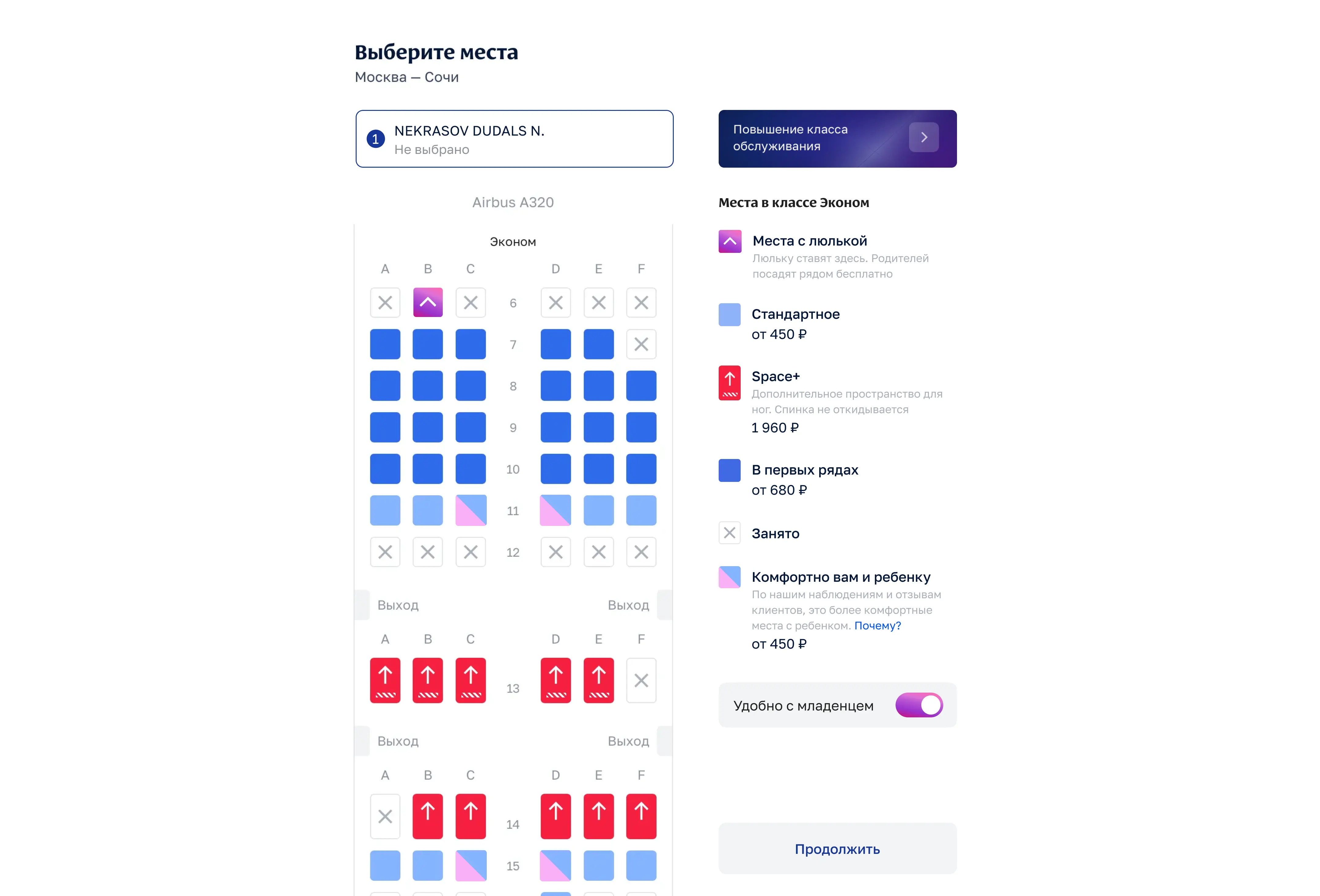Open 'Повышение класса обслуживания' banner
Image resolution: width=1320 pixels, height=896 pixels.
click(x=837, y=139)
